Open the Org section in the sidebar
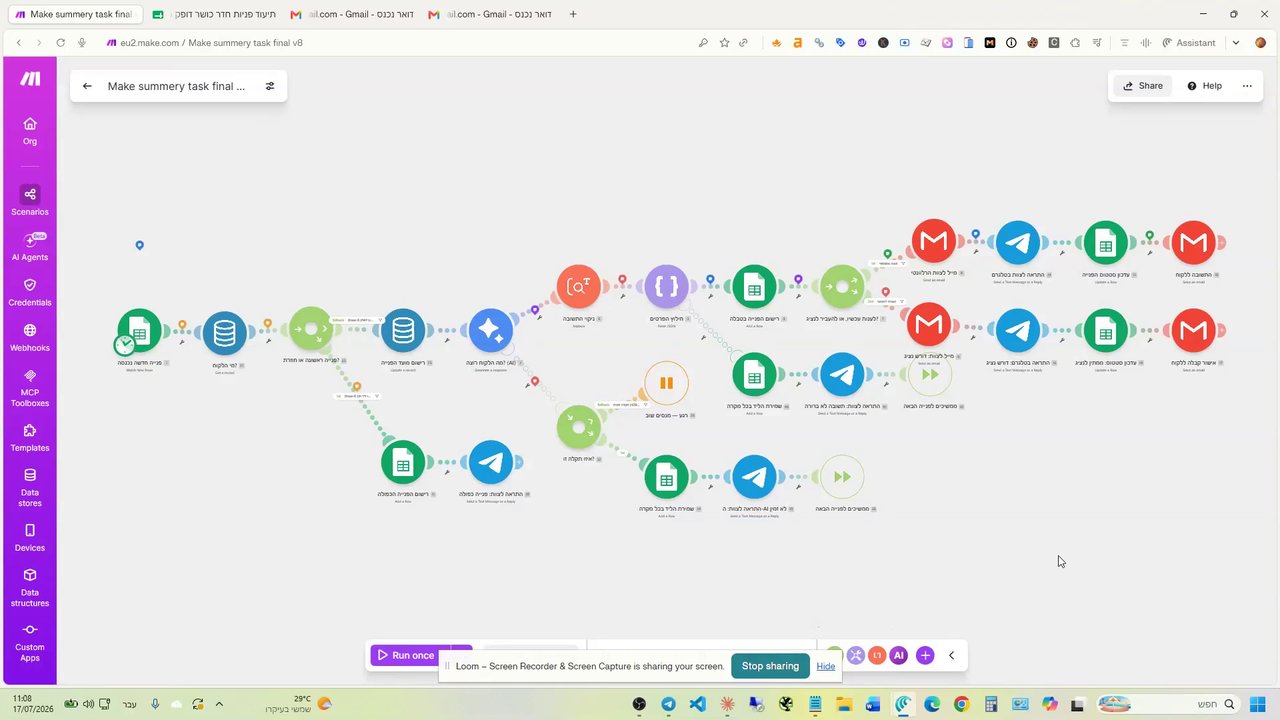The width and height of the screenshot is (1280, 720). pos(30,130)
